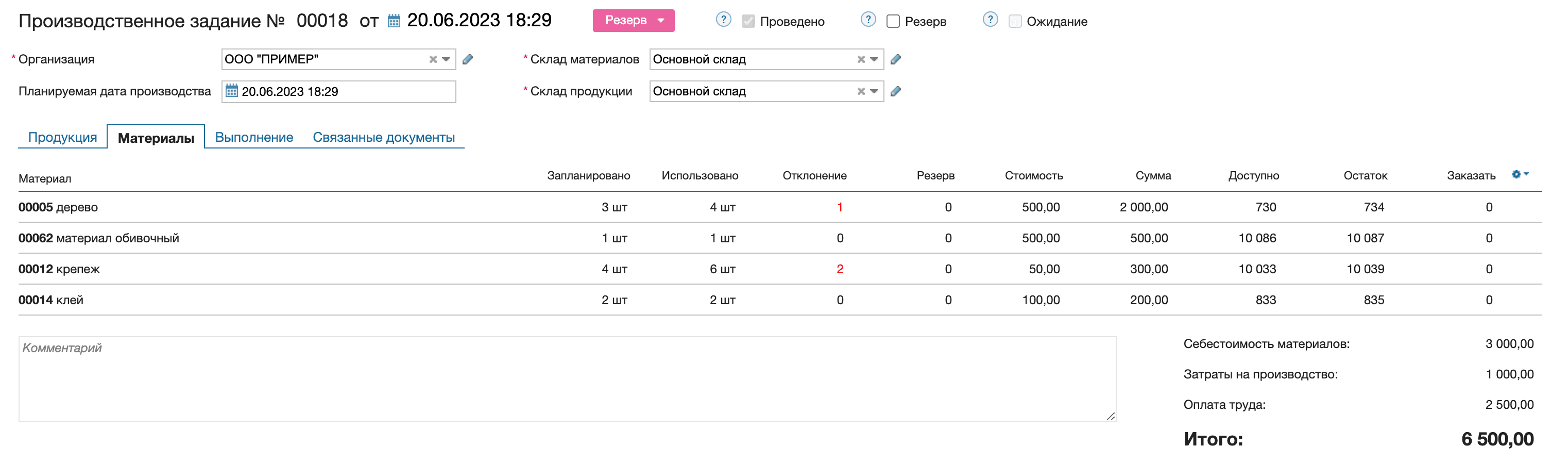The image size is (1568, 463).
Task: Click the help question mark beside Ожидание
Action: pos(991,20)
